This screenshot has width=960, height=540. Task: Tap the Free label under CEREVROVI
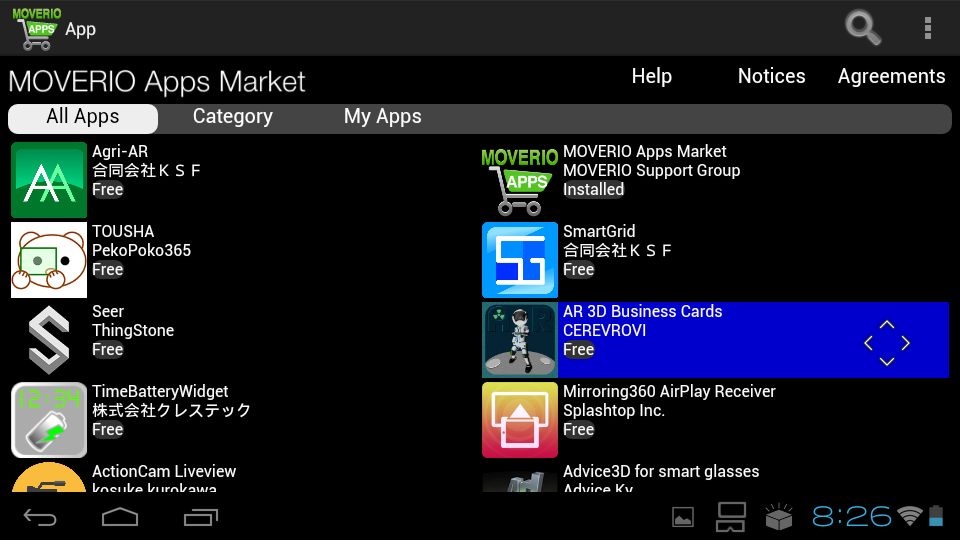(579, 350)
